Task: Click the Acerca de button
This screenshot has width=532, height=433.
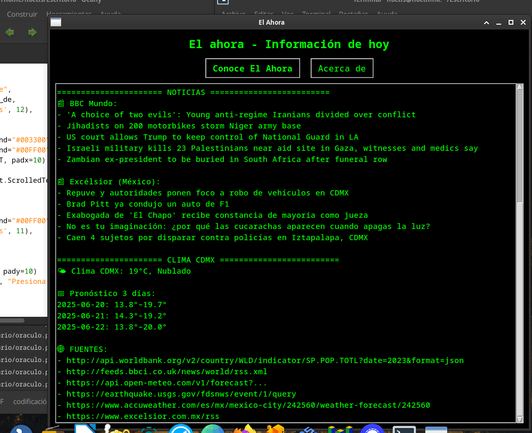Action: point(342,68)
